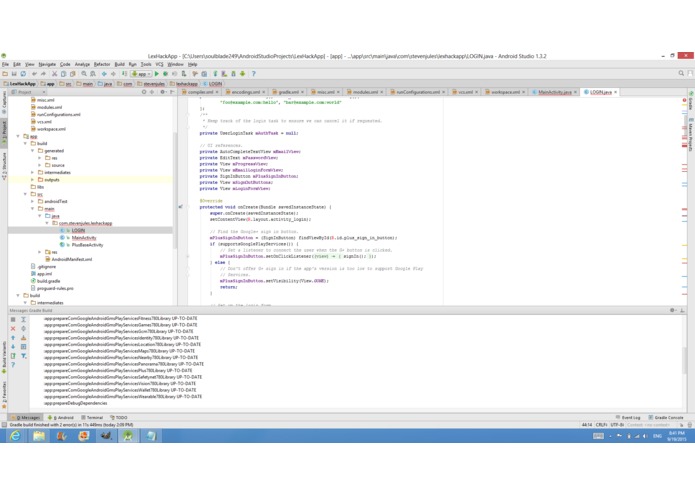The height and width of the screenshot is (494, 695).
Task: Open File Explorer from taskbar
Action: tap(39, 436)
